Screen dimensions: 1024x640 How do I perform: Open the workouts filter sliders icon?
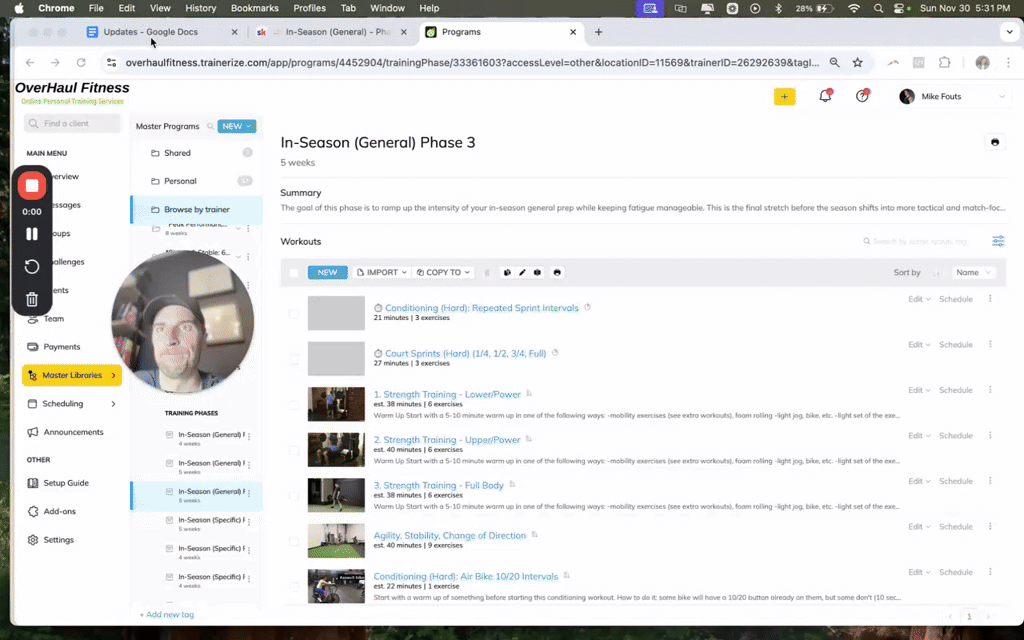pyautogui.click(x=998, y=242)
